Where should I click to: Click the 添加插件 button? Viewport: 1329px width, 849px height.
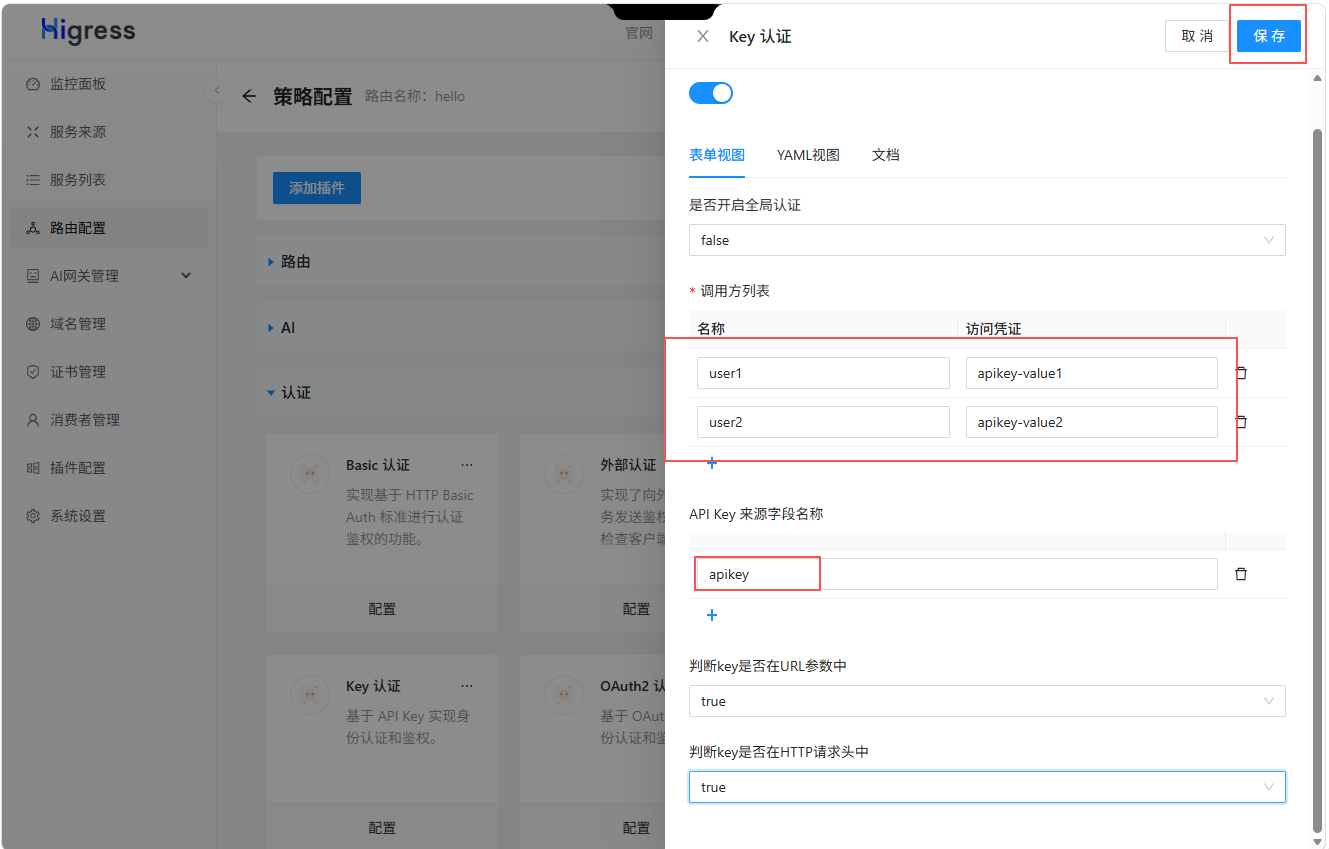(x=317, y=187)
